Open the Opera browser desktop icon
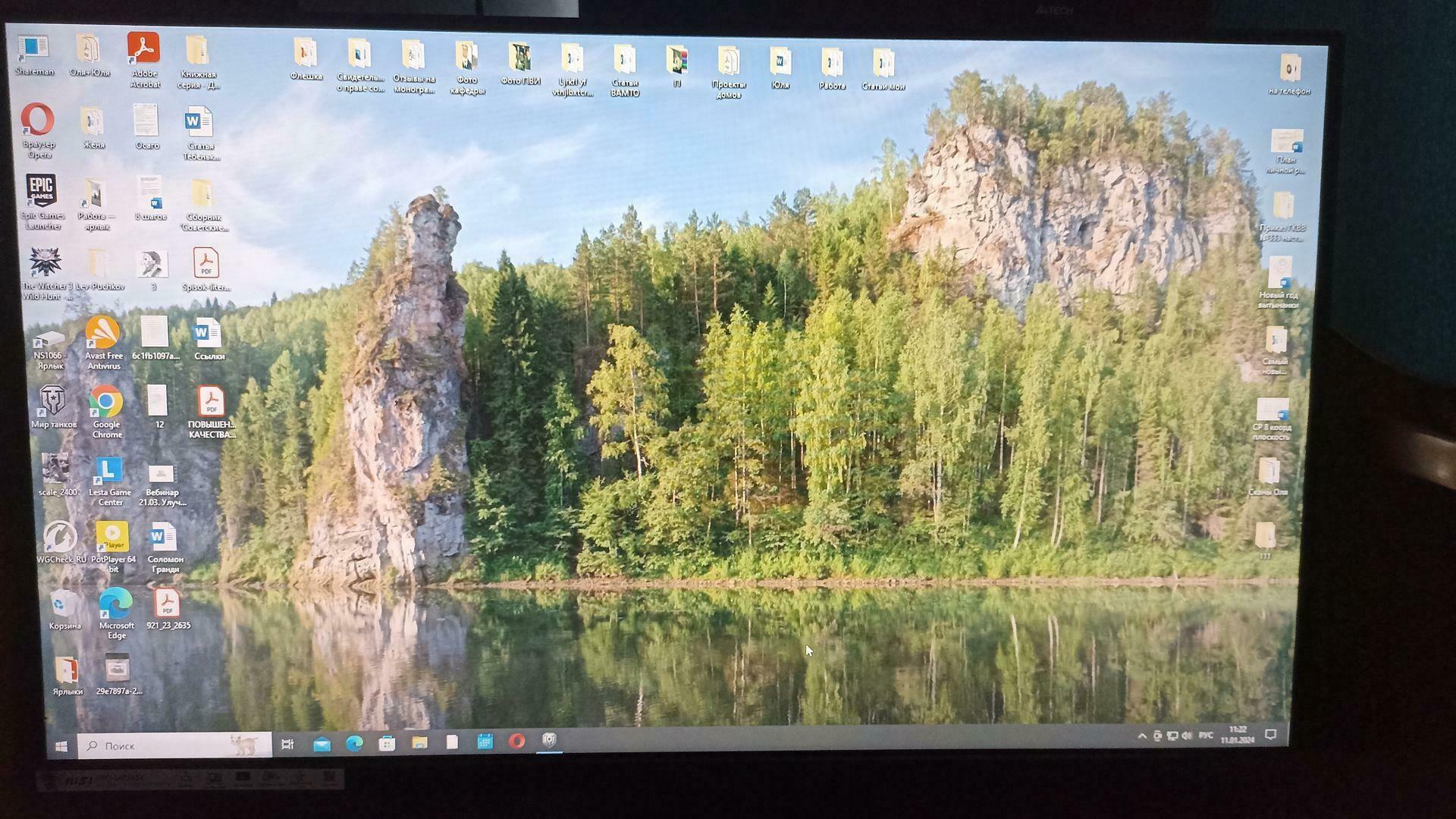 pos(38,130)
